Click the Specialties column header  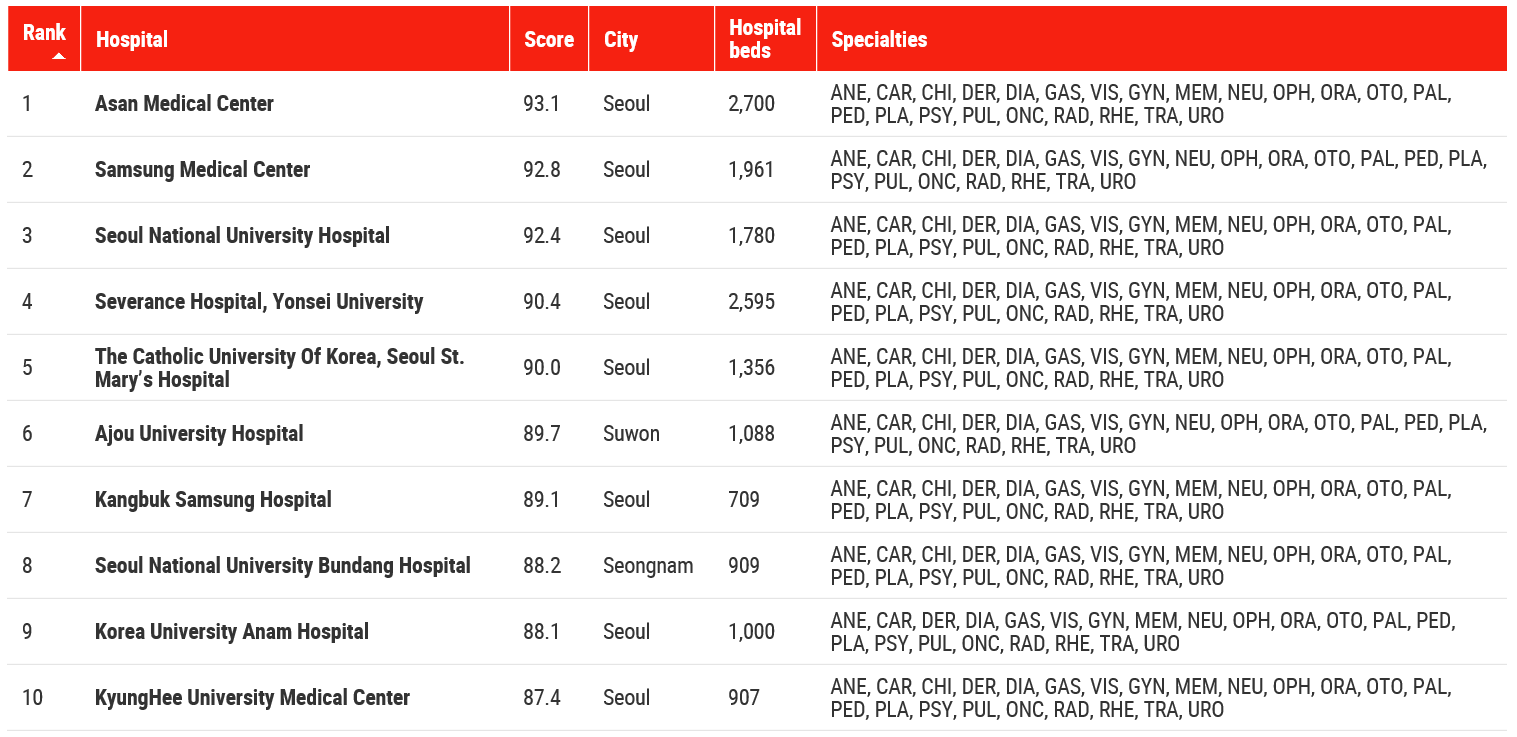879,40
